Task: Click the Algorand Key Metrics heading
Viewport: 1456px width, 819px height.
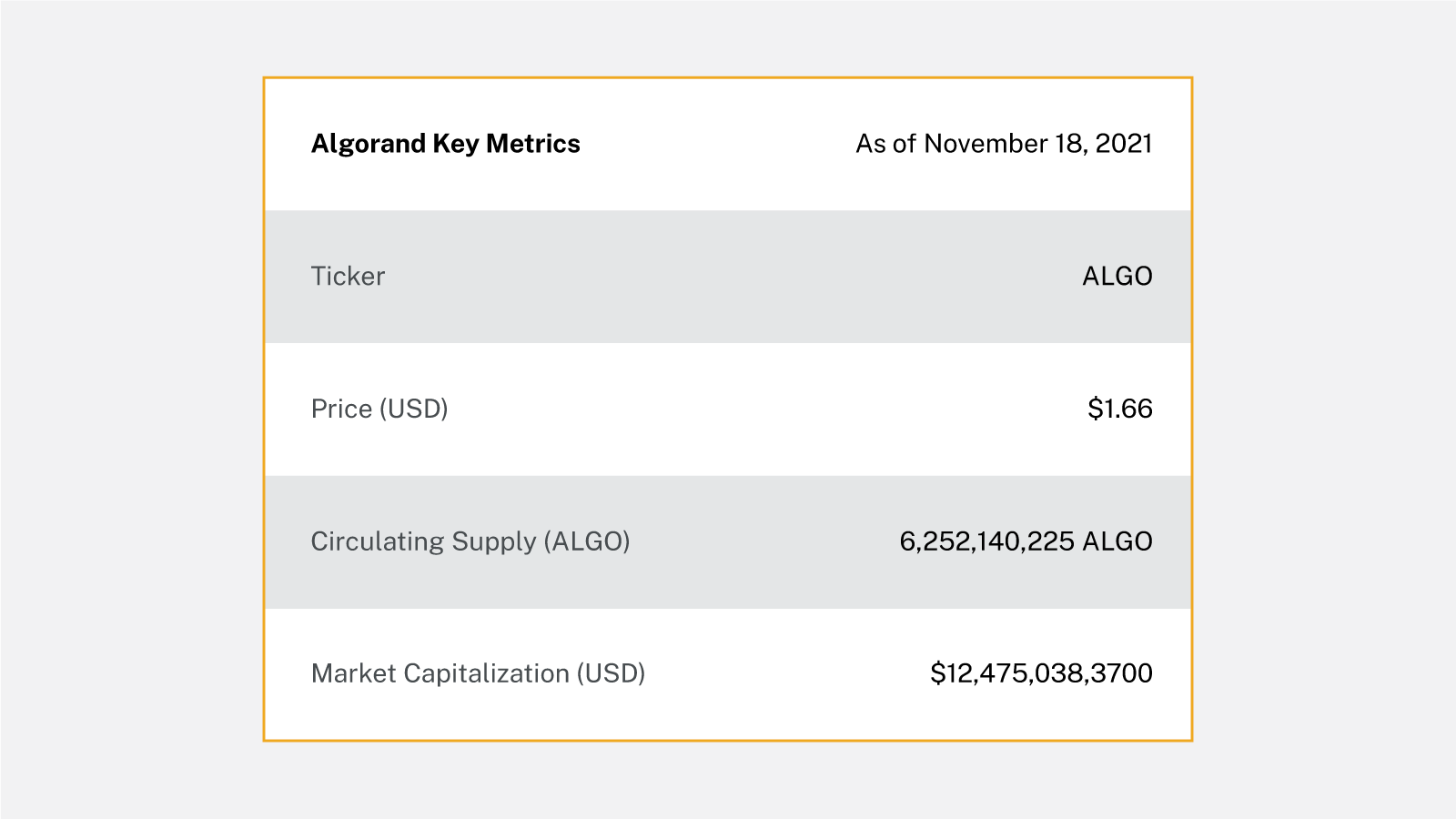Action: [445, 144]
